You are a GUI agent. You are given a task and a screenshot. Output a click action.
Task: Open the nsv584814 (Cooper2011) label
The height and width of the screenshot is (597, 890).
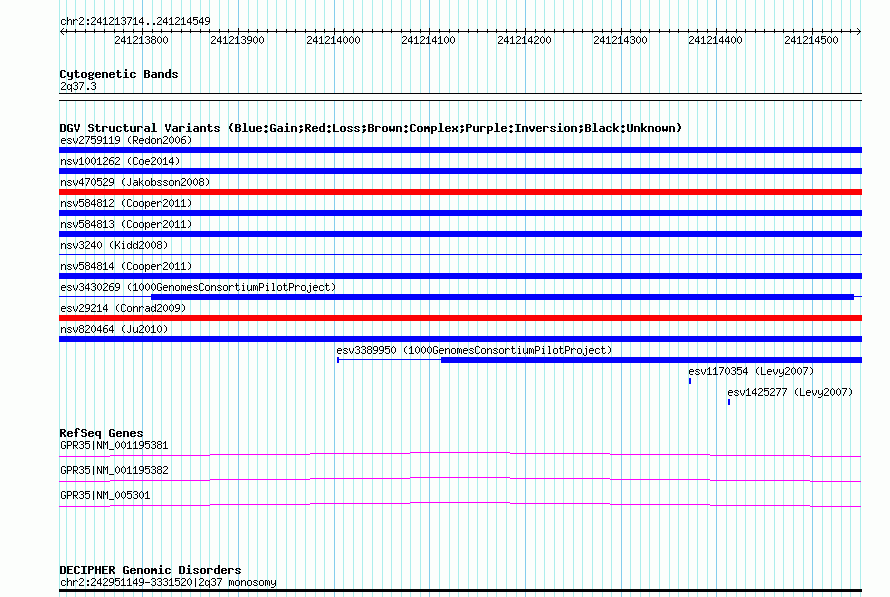pyautogui.click(x=126, y=266)
